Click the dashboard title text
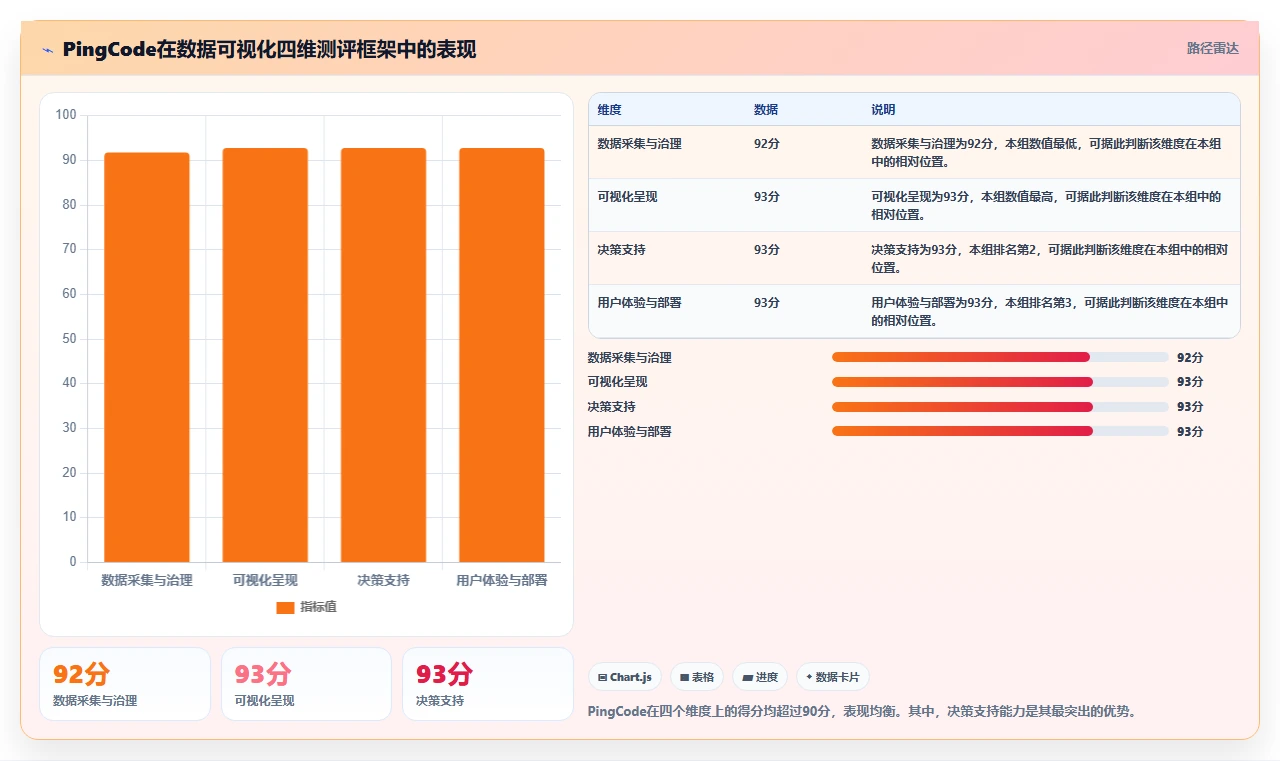The image size is (1280, 761). [x=269, y=49]
